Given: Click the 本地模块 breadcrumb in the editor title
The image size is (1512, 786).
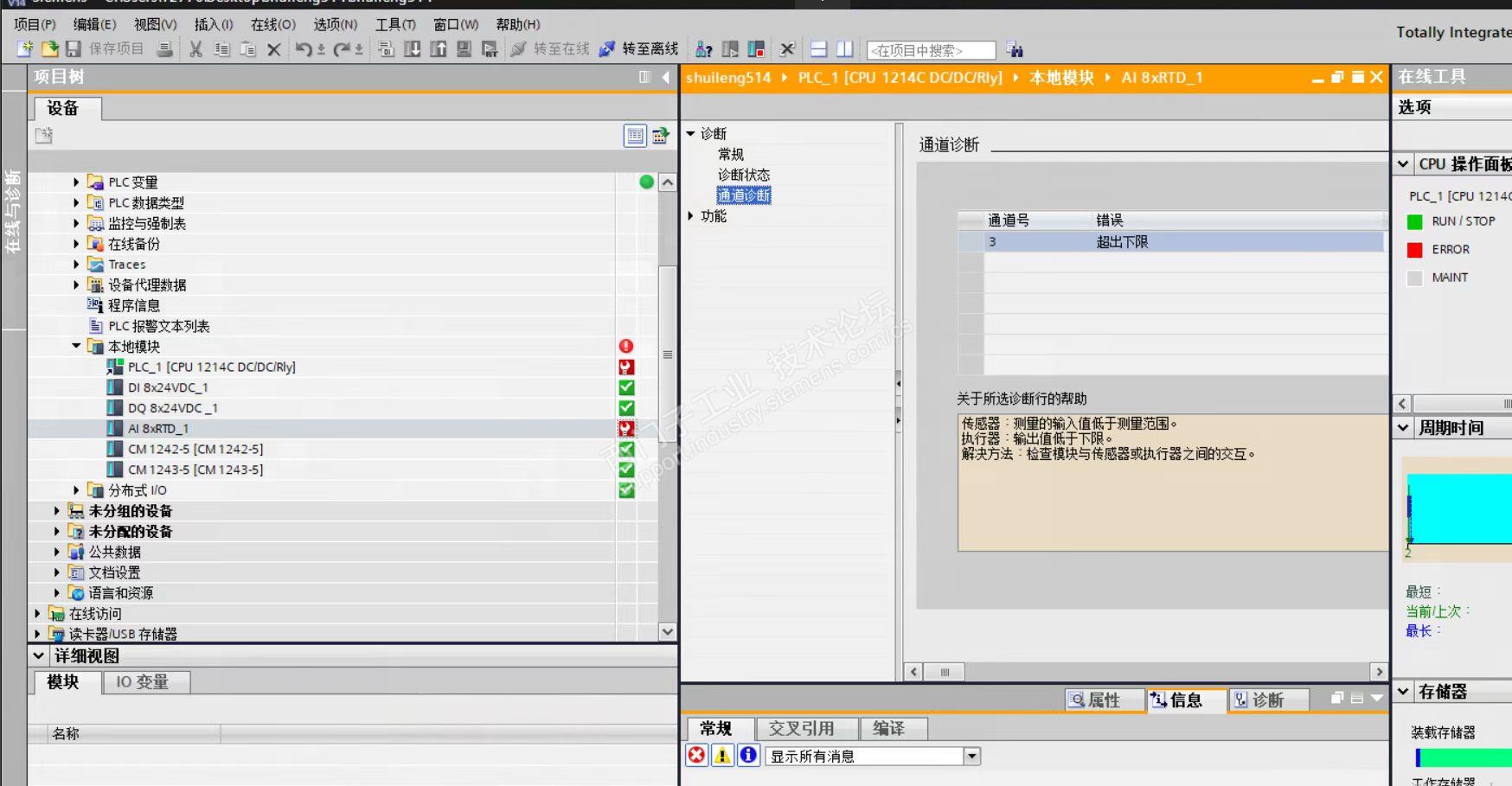Looking at the screenshot, I should pos(1061,78).
